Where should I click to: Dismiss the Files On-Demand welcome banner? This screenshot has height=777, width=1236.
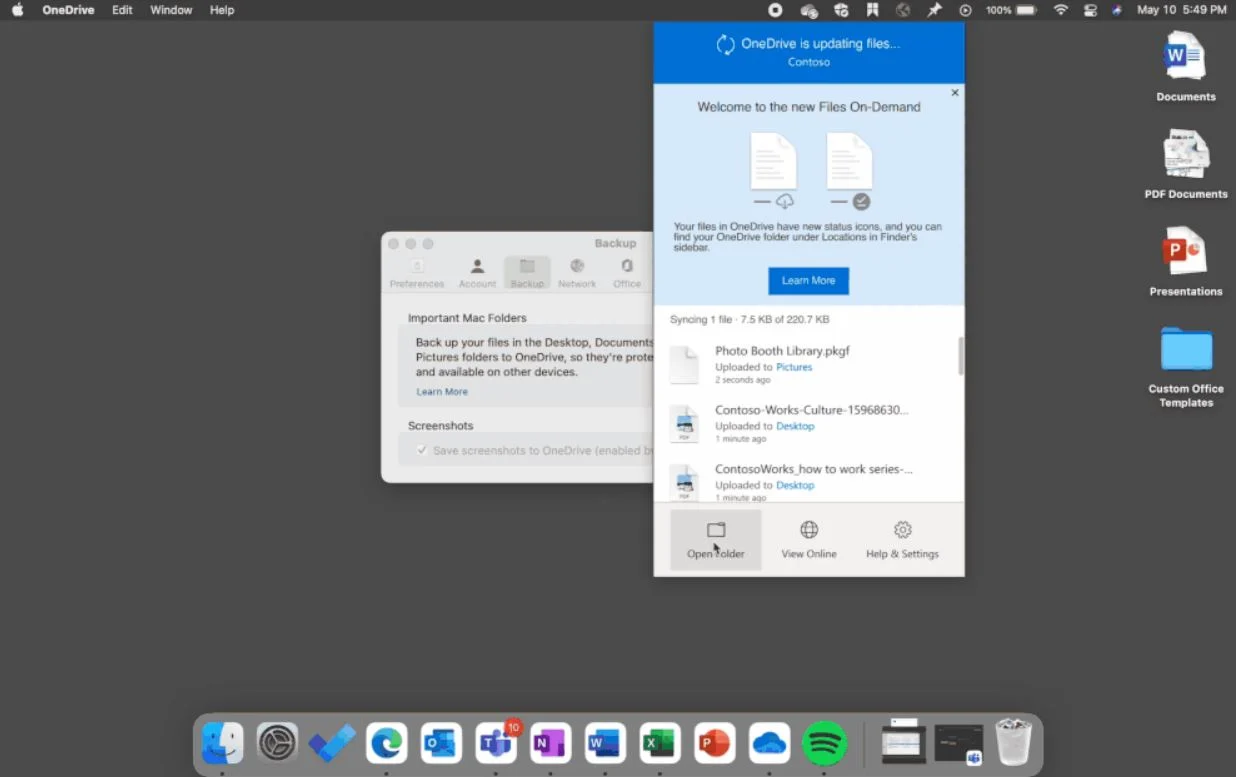[x=954, y=93]
